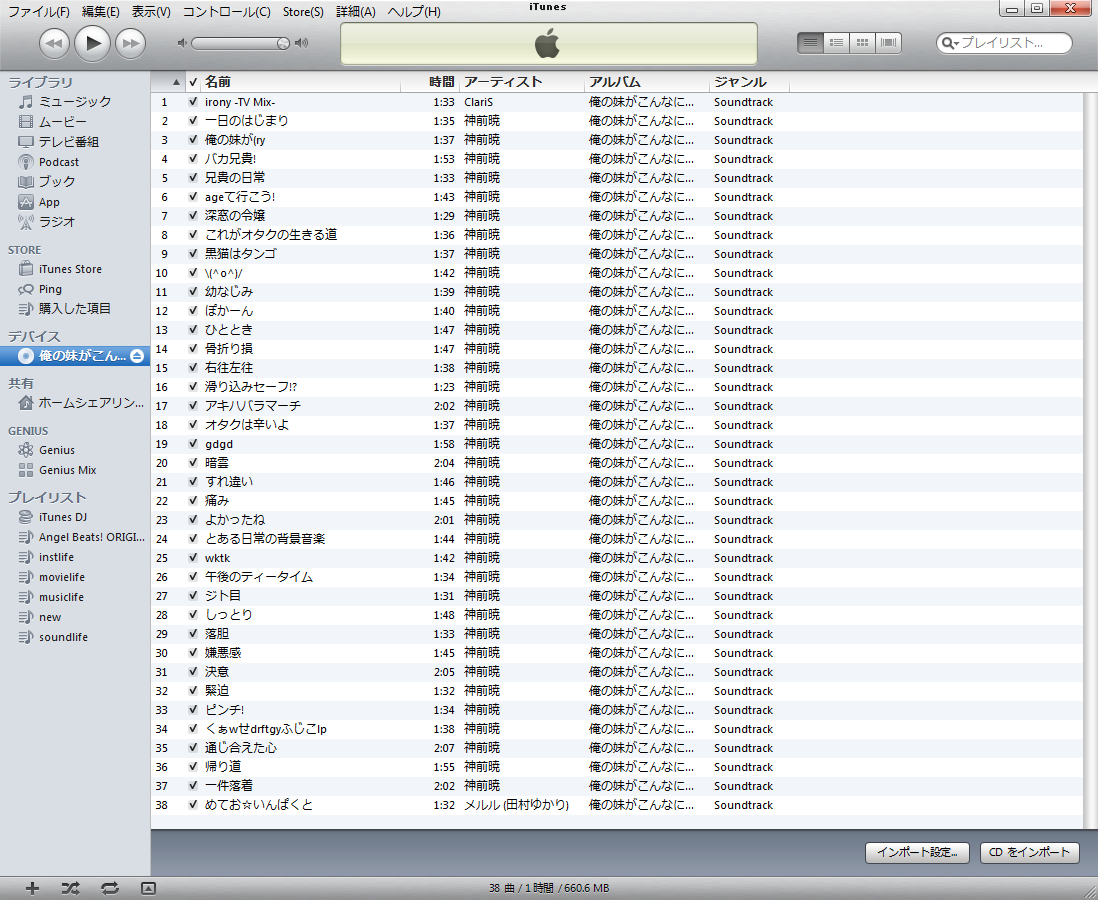Screen dimensions: 1098x900
Task: Open 編集(E) menu
Action: coord(101,12)
